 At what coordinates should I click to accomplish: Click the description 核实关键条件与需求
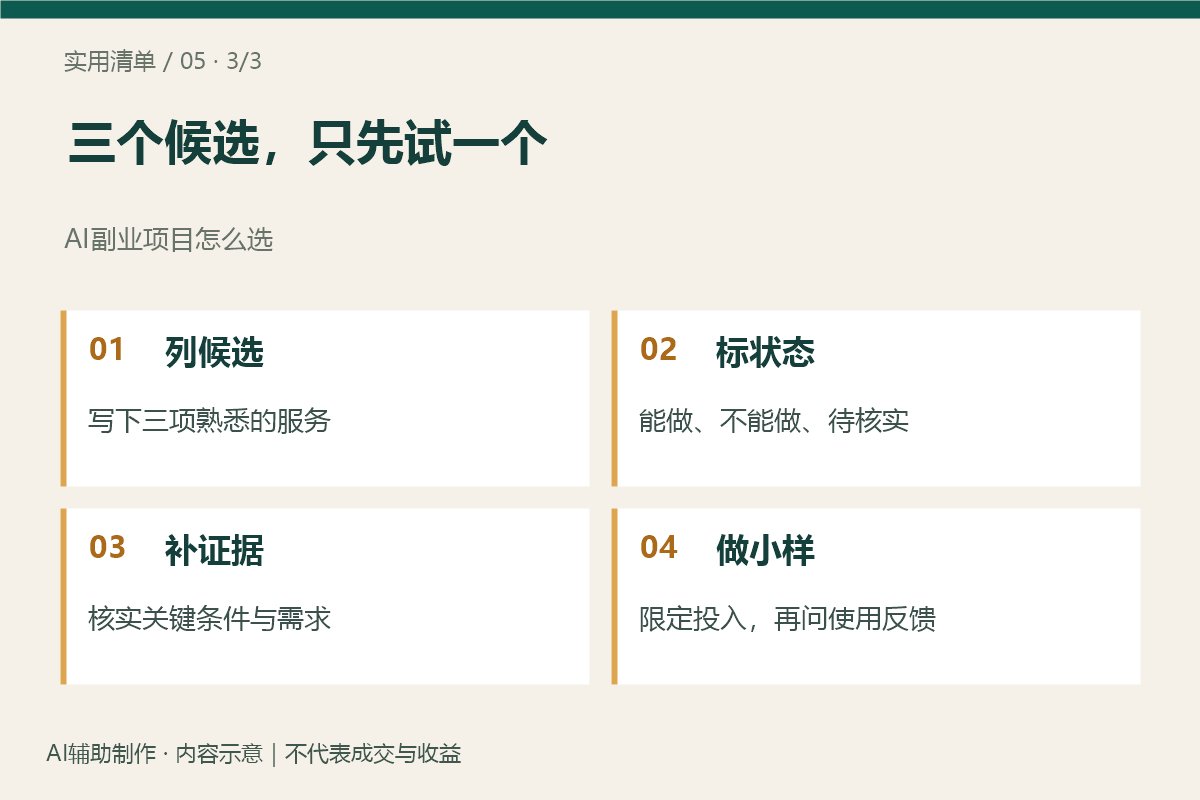[209, 618]
